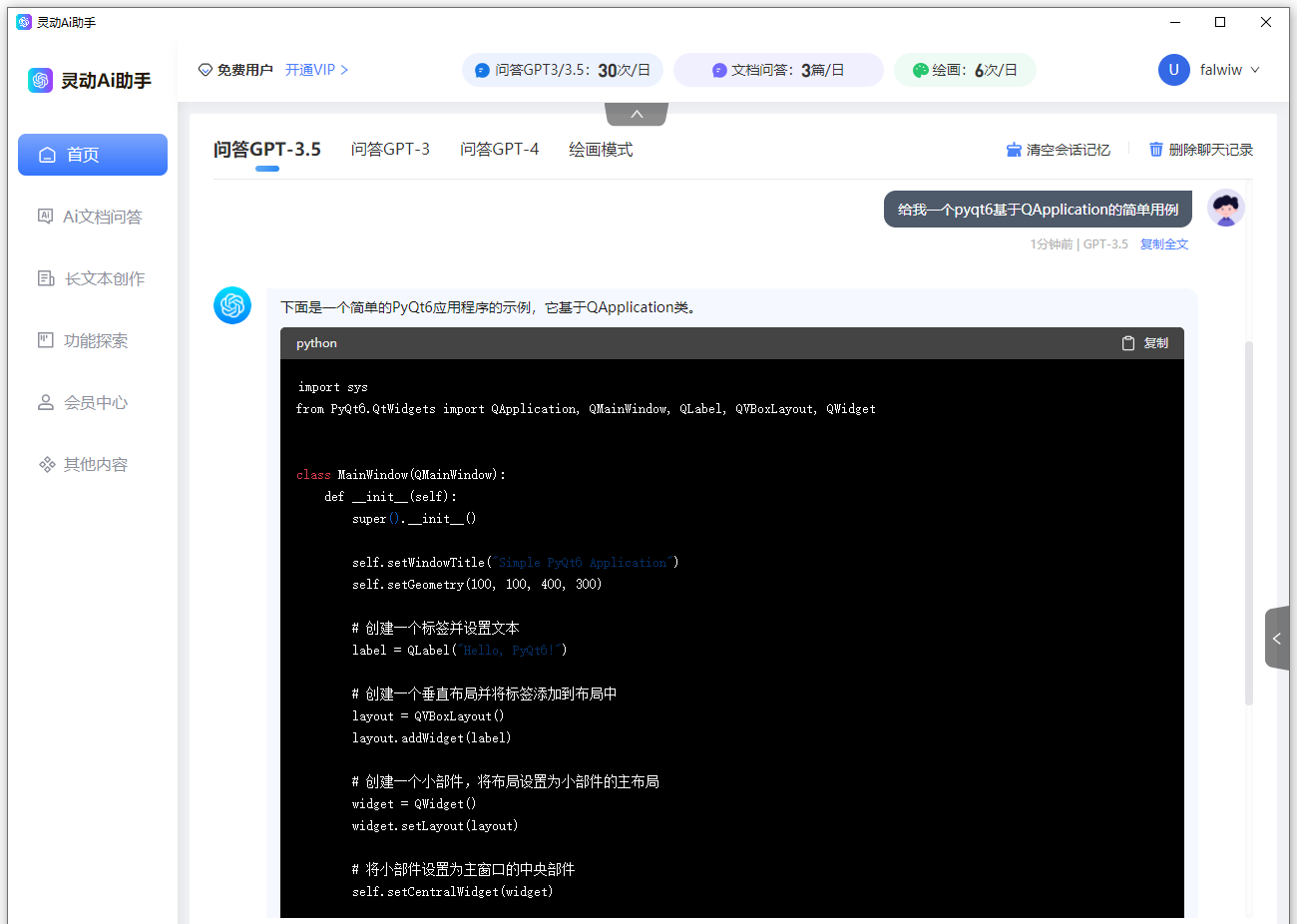Switch to the 问答GPT-4 tab
The image size is (1297, 924).
(499, 150)
